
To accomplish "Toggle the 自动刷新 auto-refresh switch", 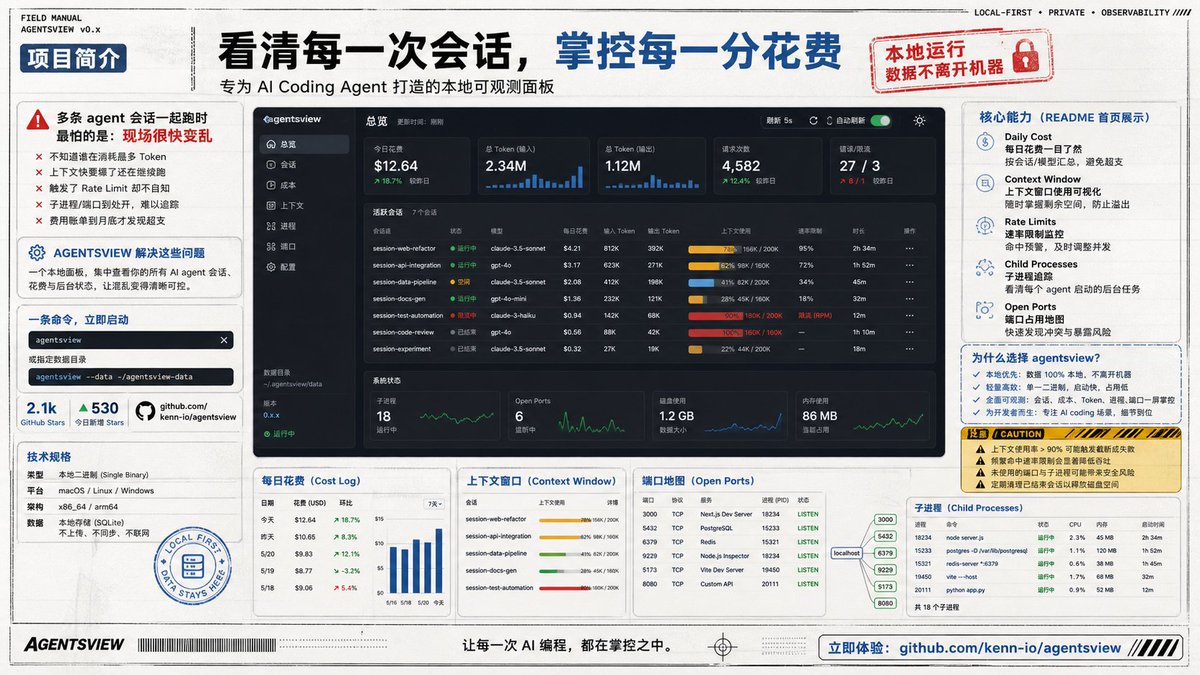I will click(880, 121).
